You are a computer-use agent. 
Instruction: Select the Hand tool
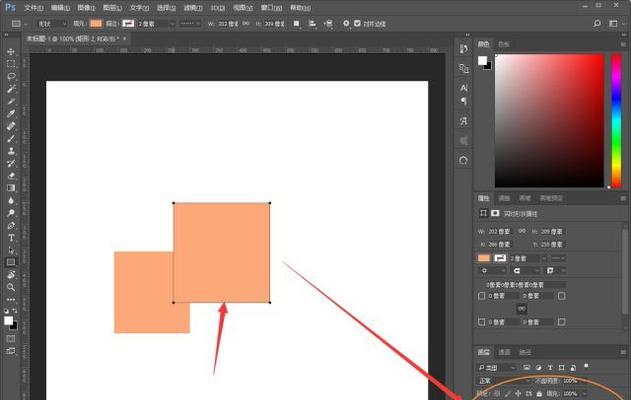(x=11, y=275)
